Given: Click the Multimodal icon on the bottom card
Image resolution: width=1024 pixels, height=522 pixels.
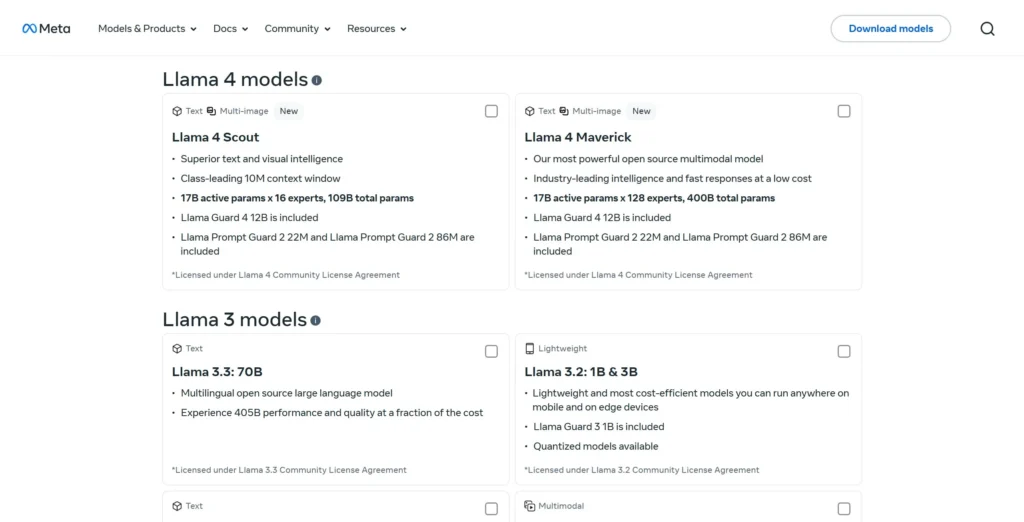Looking at the screenshot, I should click(530, 506).
